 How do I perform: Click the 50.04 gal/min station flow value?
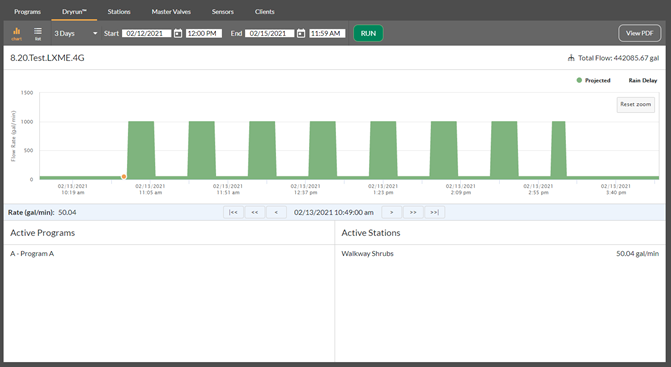(637, 254)
